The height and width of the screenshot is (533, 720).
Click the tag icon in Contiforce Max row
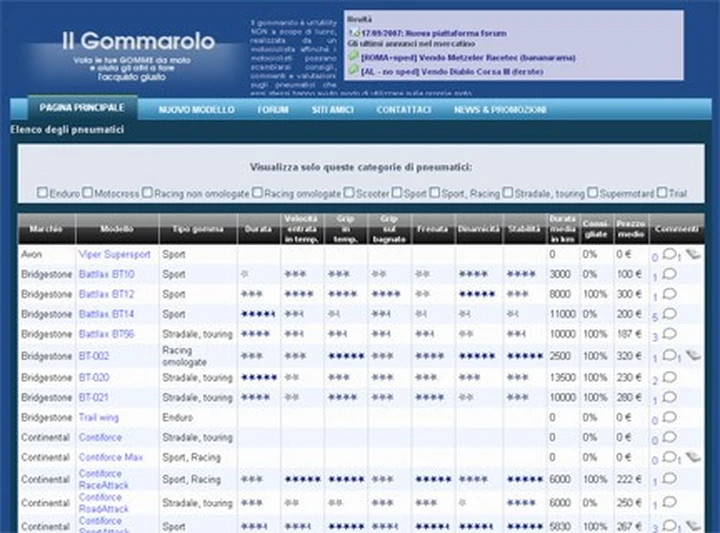coord(693,457)
